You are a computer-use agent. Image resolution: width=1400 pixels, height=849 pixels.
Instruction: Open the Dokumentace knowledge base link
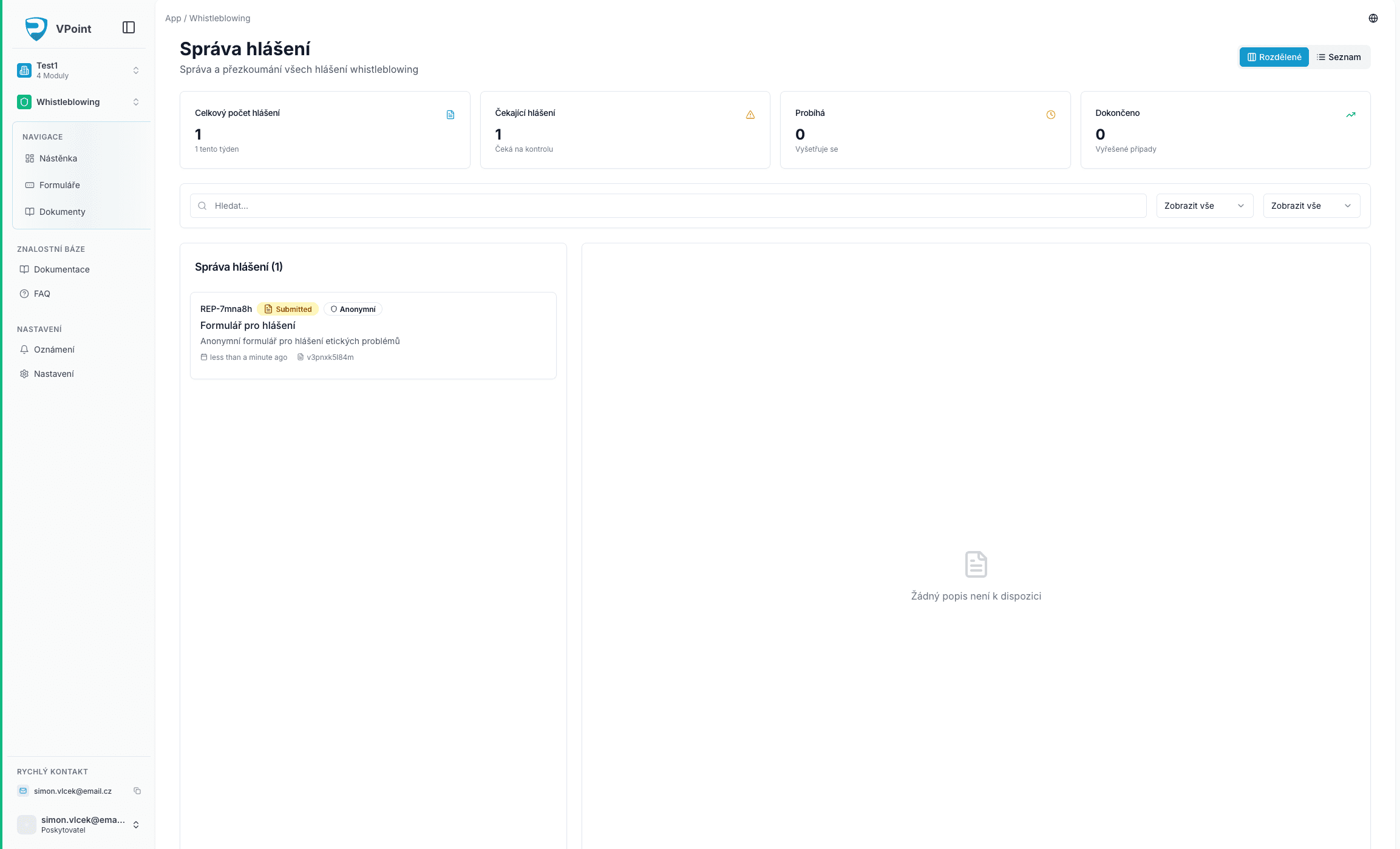[61, 269]
